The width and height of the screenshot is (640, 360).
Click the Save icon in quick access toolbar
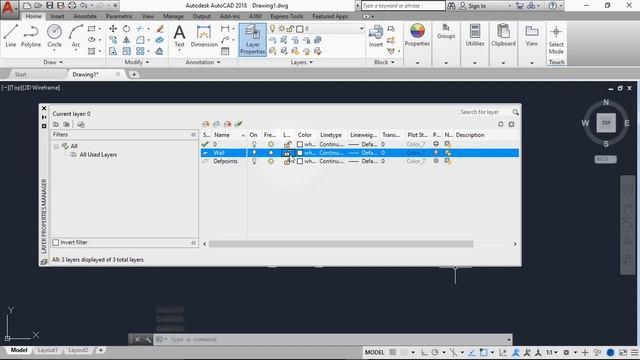[49, 6]
